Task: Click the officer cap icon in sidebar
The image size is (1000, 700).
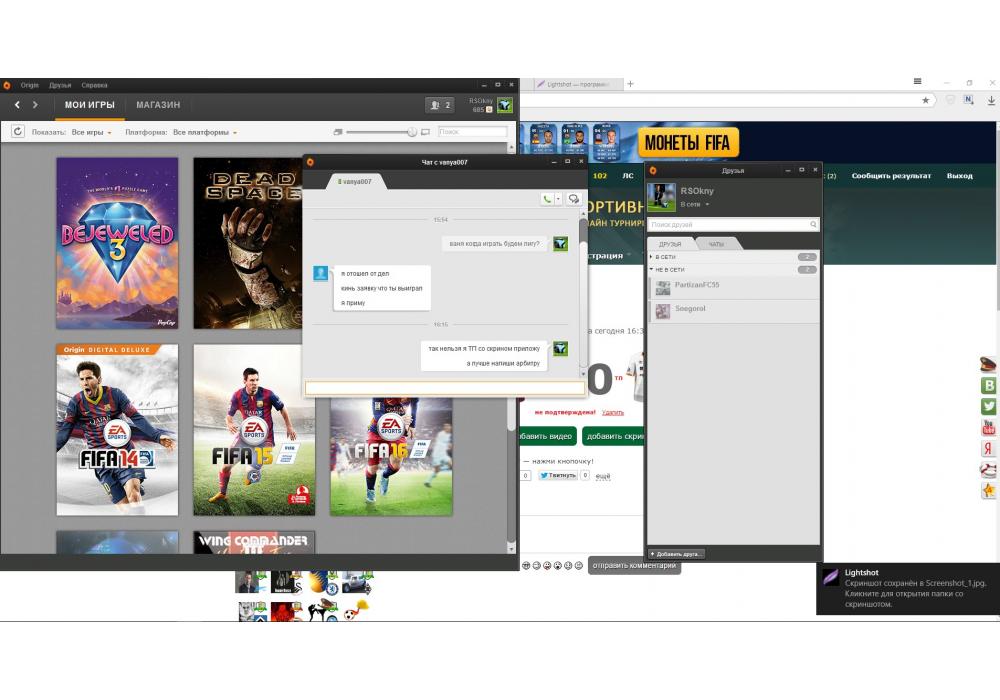Action: [x=988, y=364]
